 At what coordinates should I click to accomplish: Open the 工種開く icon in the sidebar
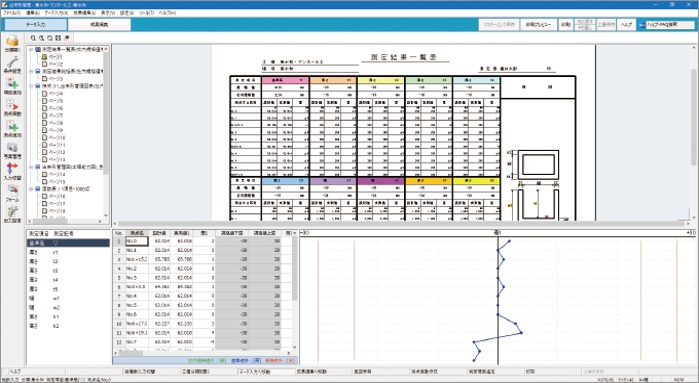(12, 44)
